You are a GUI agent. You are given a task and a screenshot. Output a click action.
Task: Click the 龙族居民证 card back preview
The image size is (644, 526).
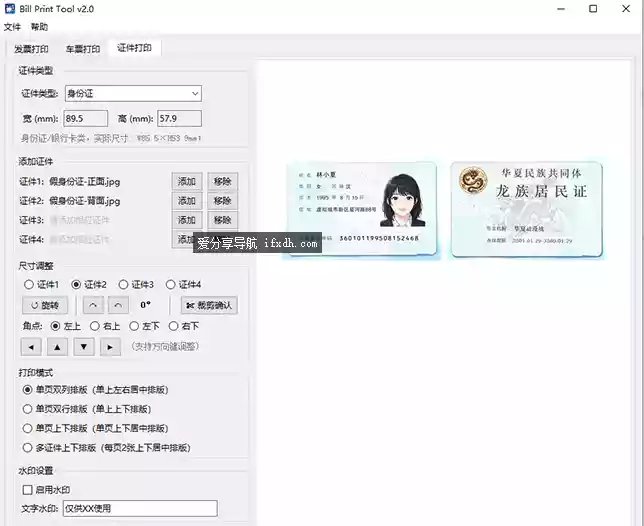(527, 209)
